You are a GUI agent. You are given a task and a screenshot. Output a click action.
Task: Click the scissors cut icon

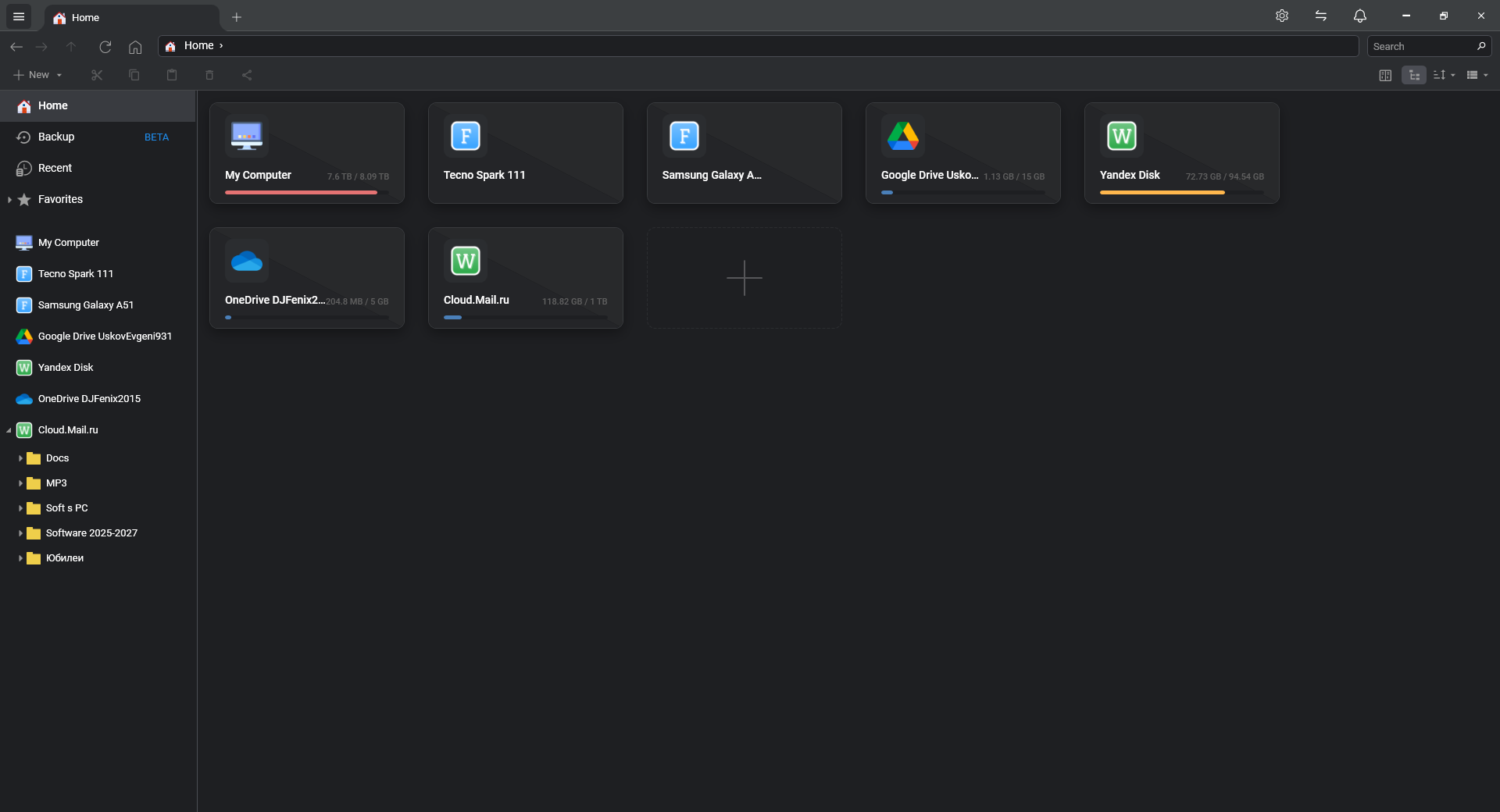pos(97,75)
